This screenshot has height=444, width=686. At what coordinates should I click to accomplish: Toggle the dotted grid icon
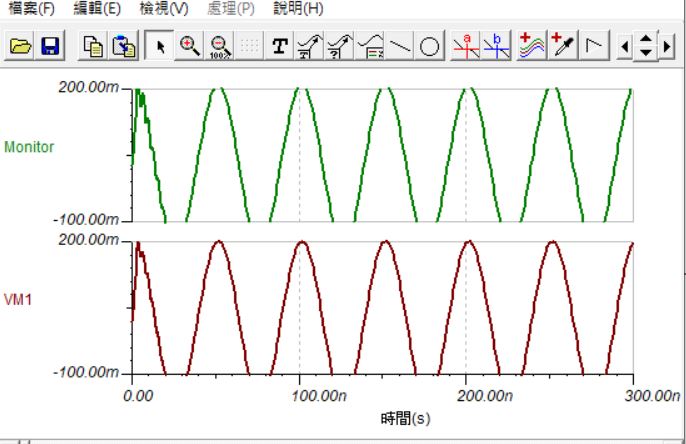click(249, 45)
